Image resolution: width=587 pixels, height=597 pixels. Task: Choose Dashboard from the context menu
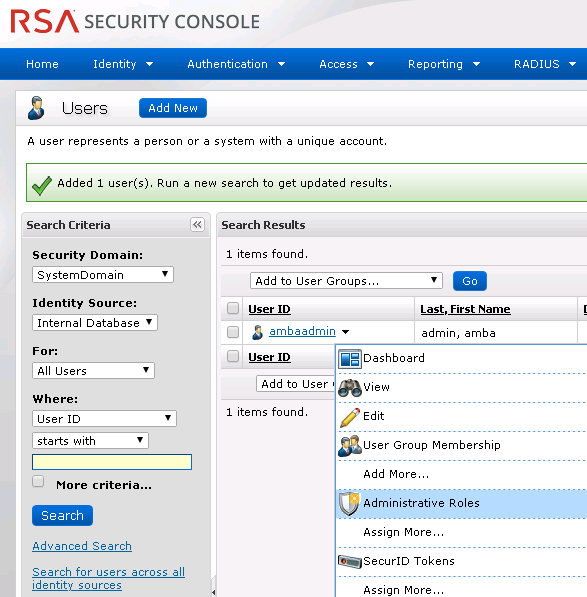[x=461, y=359]
